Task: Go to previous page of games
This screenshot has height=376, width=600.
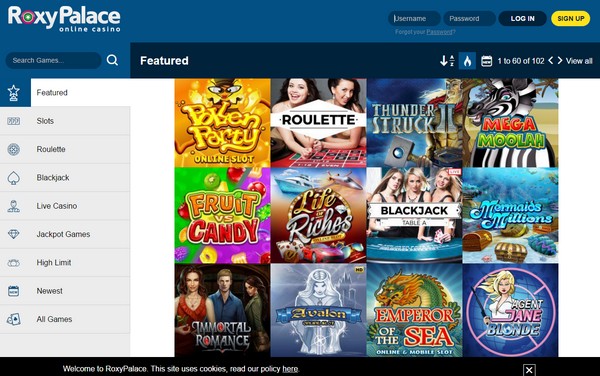Action: pos(551,60)
